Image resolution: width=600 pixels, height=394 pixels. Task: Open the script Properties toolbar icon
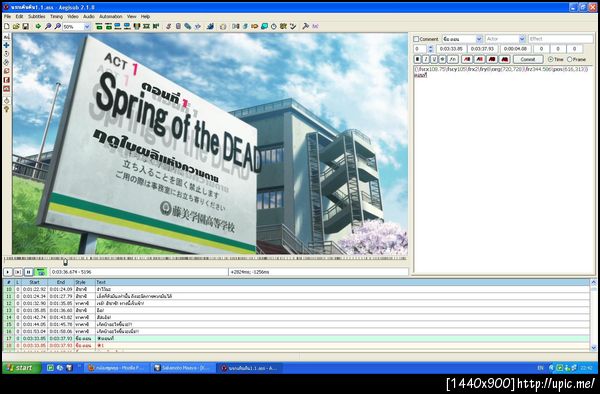[178, 26]
